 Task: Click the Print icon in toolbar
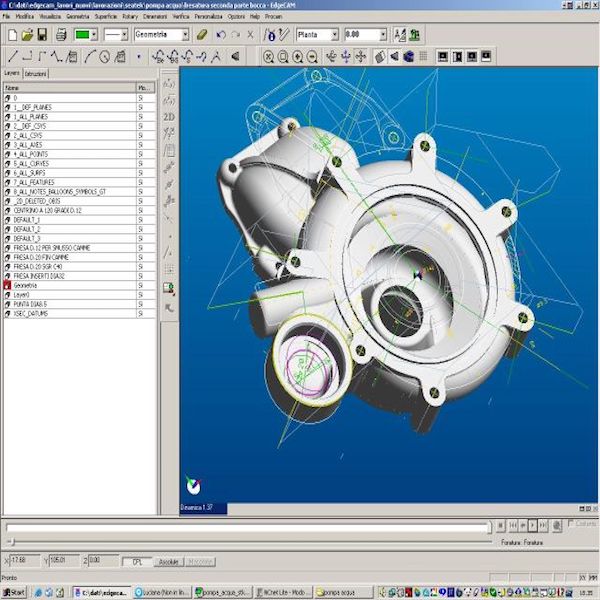point(60,35)
